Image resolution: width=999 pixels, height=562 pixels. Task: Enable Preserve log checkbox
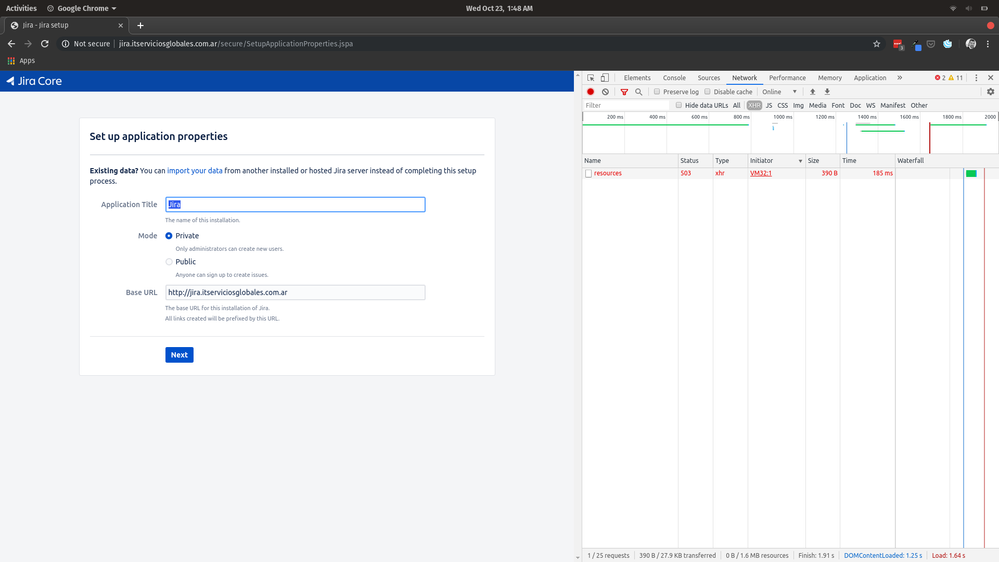coord(657,92)
